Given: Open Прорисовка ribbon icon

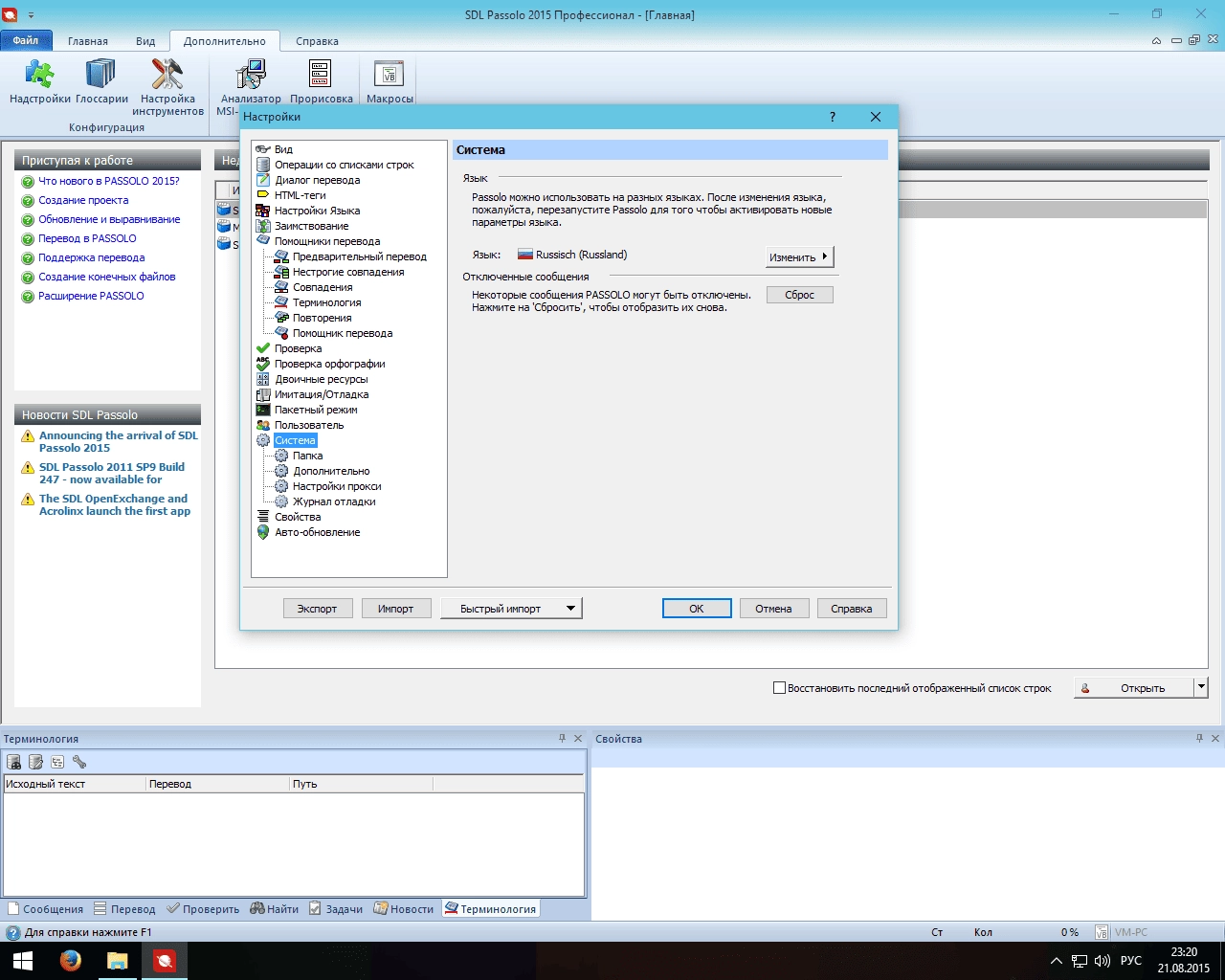Looking at the screenshot, I should pos(321,81).
